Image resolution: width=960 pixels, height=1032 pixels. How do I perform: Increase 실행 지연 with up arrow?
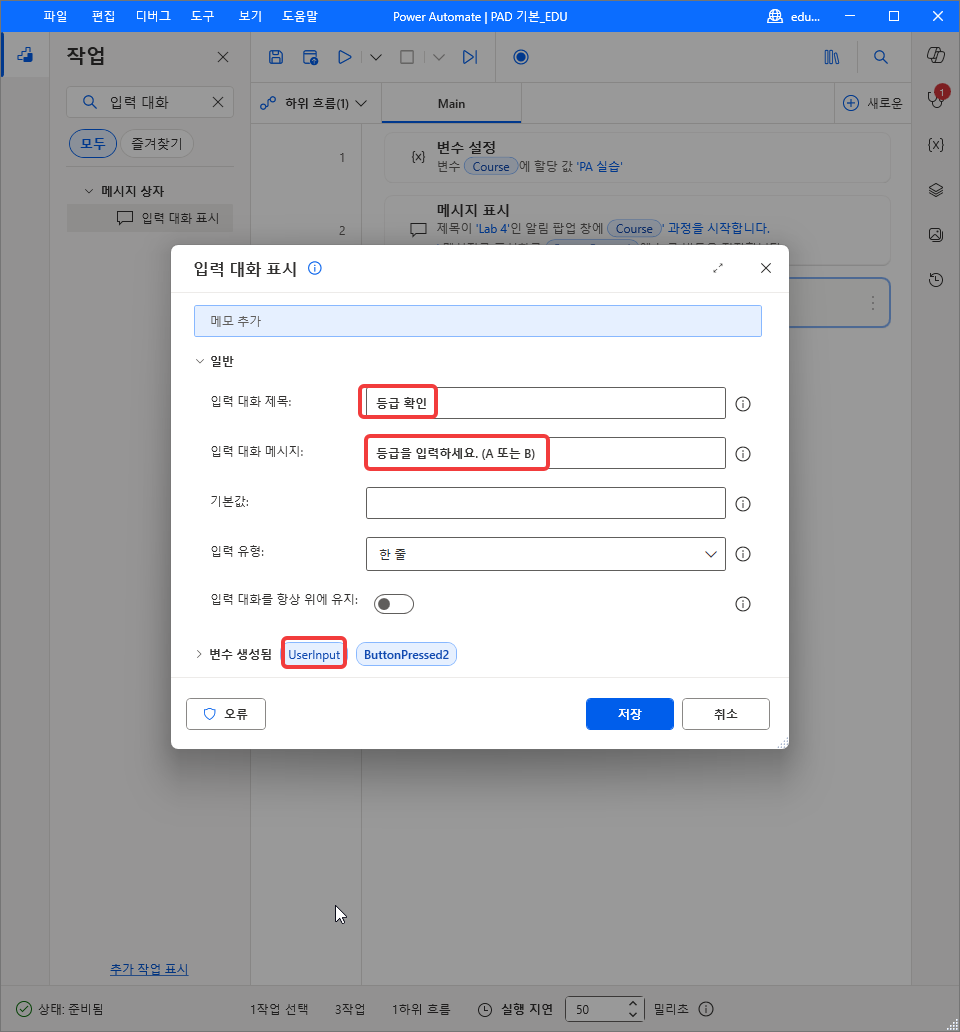(x=632, y=1003)
